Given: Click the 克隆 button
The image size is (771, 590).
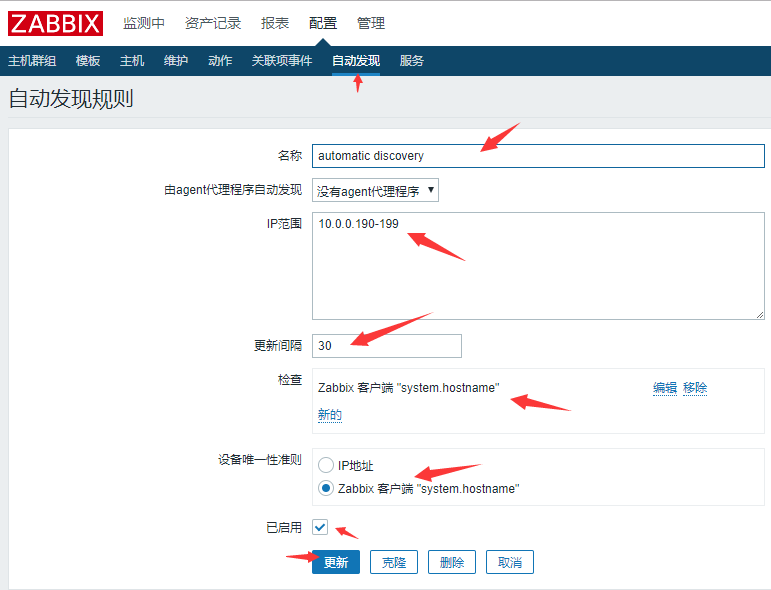Looking at the screenshot, I should coord(394,562).
